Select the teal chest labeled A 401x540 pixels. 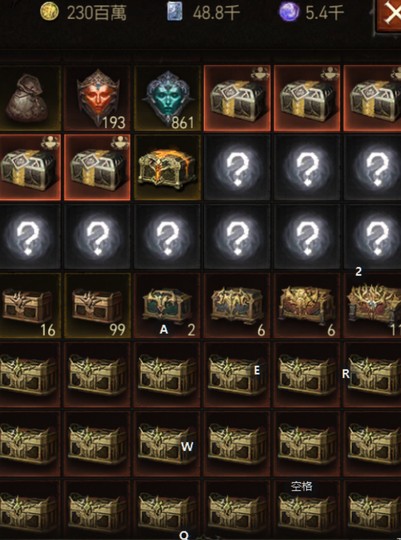click(167, 305)
